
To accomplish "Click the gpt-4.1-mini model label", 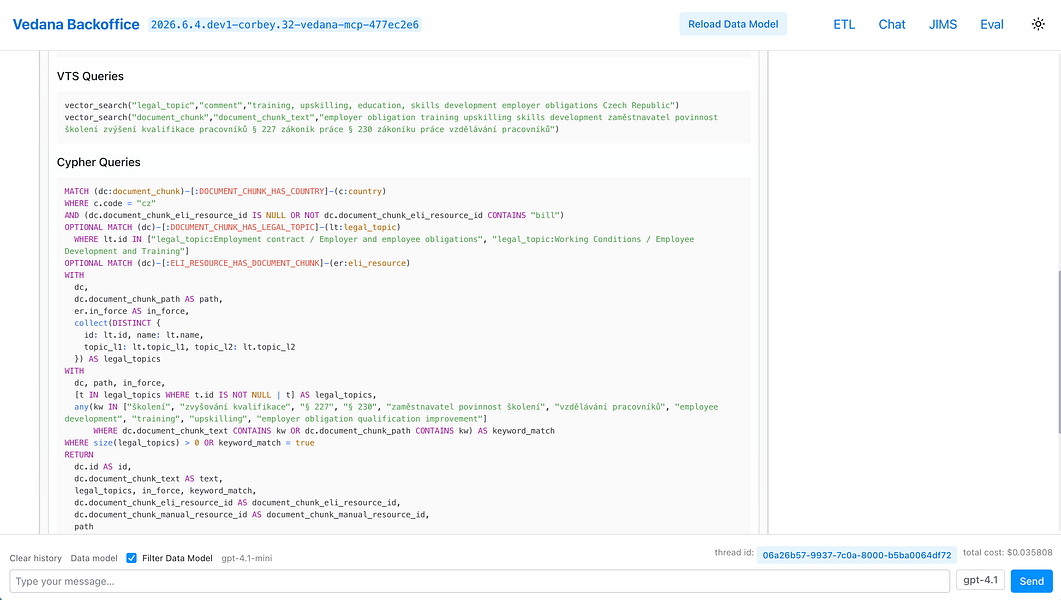I will point(247,558).
